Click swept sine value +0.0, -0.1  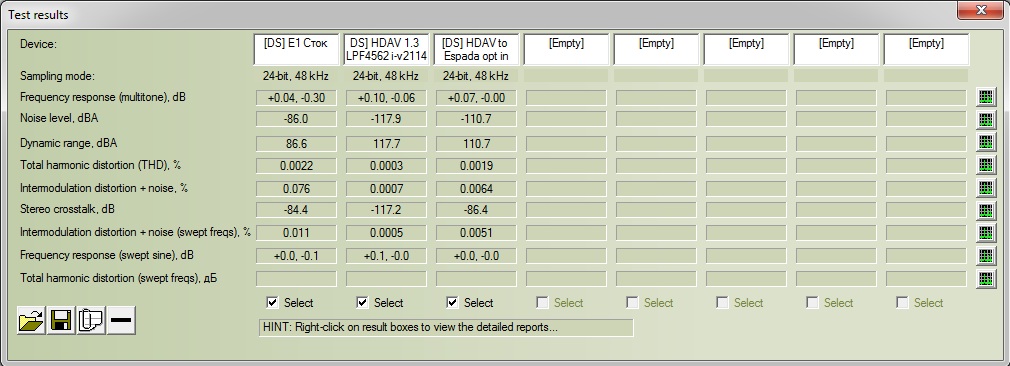click(x=296, y=256)
